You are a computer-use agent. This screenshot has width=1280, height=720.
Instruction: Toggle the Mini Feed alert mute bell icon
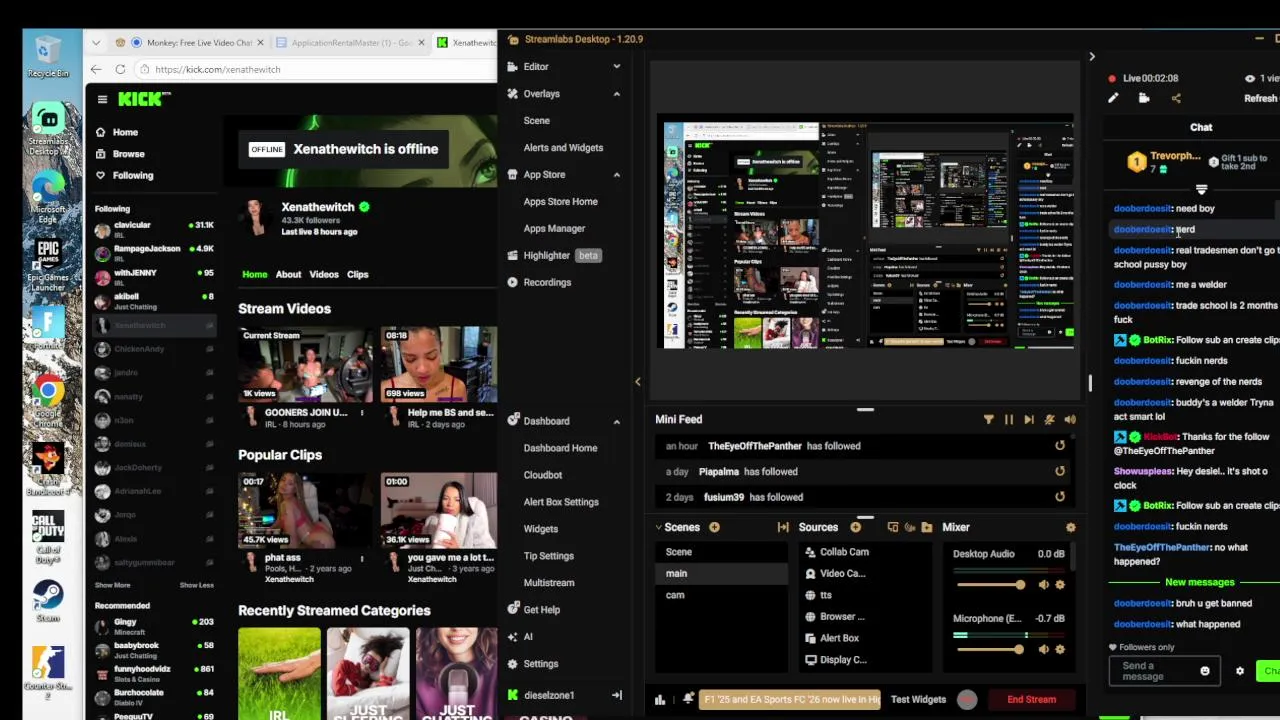[x=1049, y=420]
